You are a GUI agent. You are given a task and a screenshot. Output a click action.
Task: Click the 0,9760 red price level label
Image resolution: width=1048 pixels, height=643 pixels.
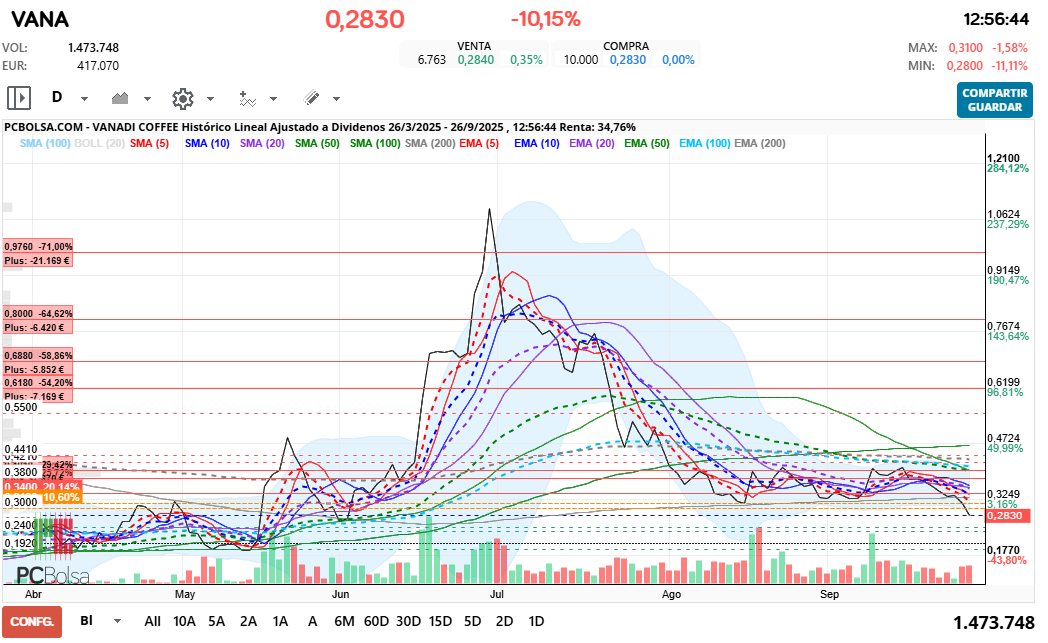(38, 246)
